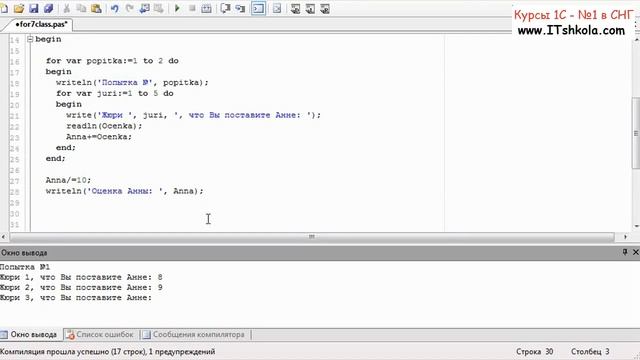Collapse the begin block fold marker
Image resolution: width=640 pixels, height=360 pixels.
pos(30,39)
